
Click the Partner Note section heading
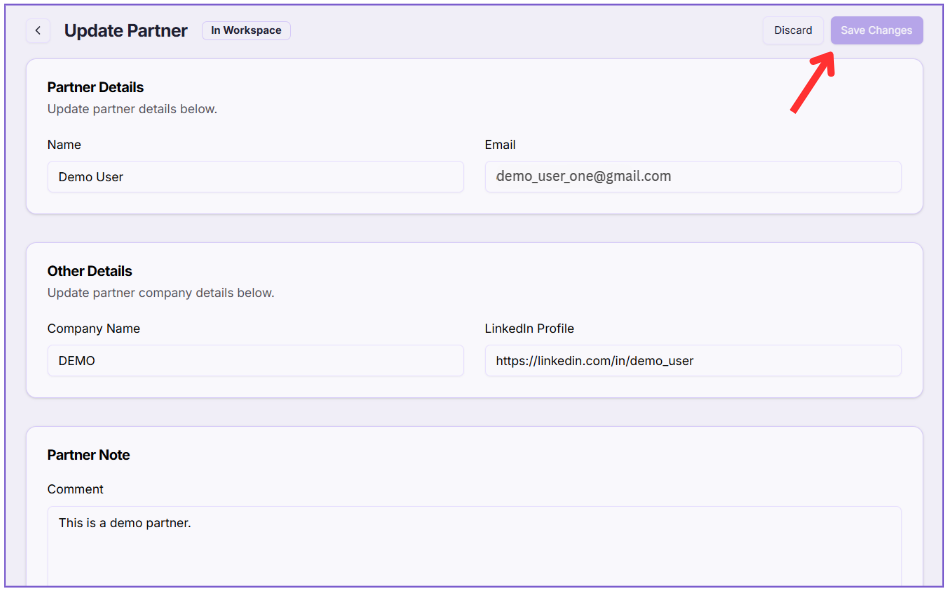tap(88, 455)
